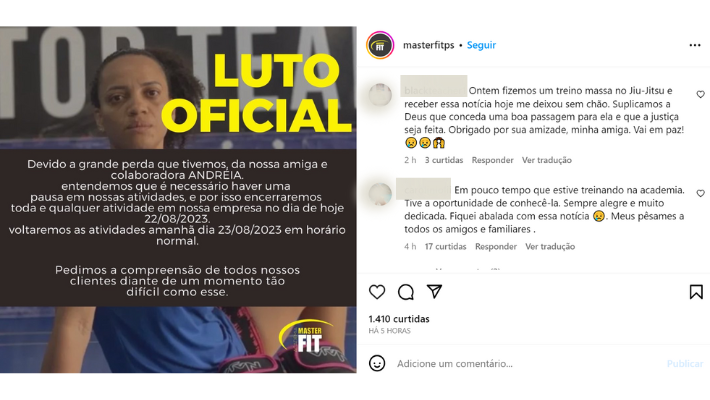Open masterfitps profile picture
Screen dimensions: 710x400
[380, 45]
